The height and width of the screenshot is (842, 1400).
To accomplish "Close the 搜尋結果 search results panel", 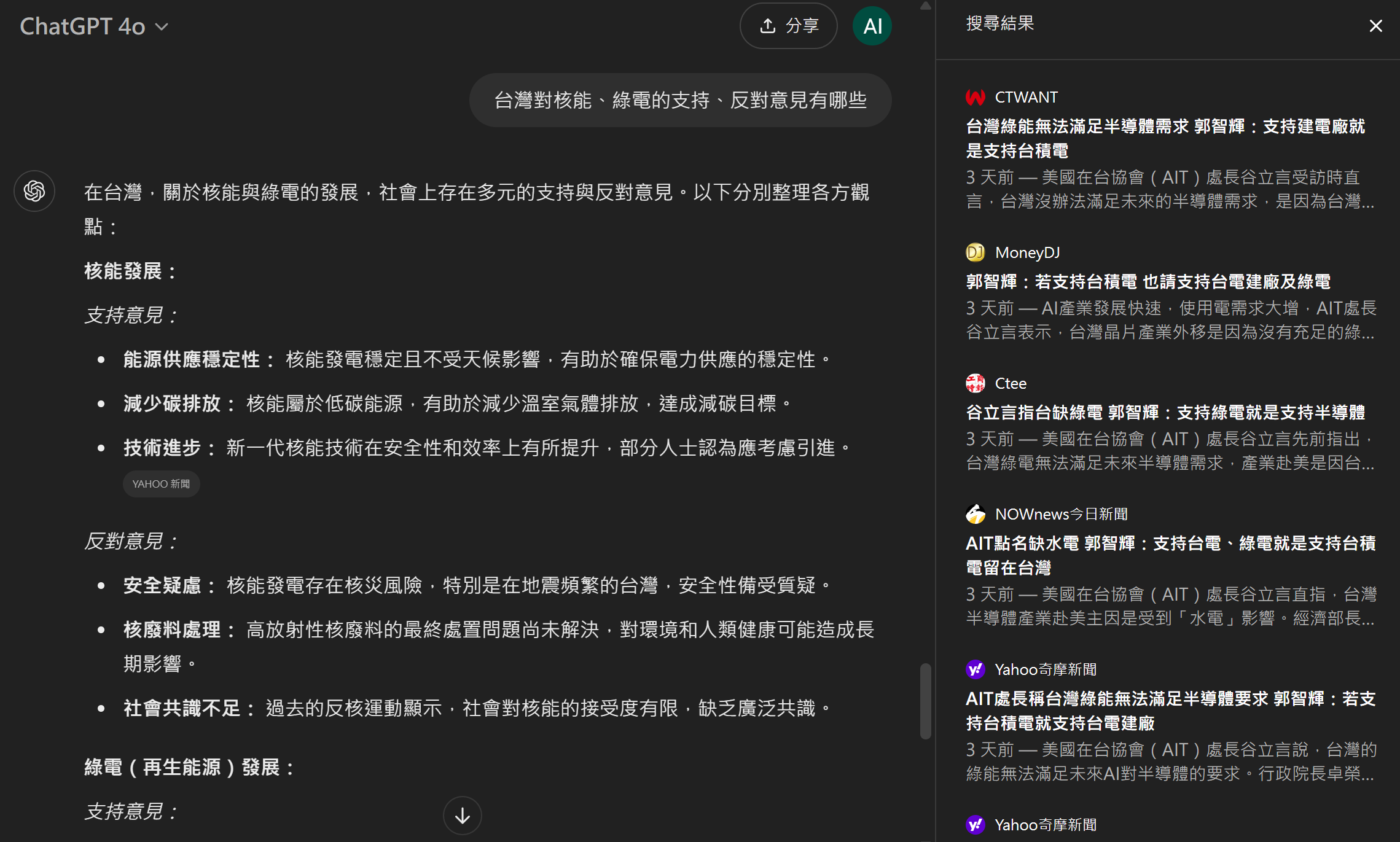I will (1375, 26).
